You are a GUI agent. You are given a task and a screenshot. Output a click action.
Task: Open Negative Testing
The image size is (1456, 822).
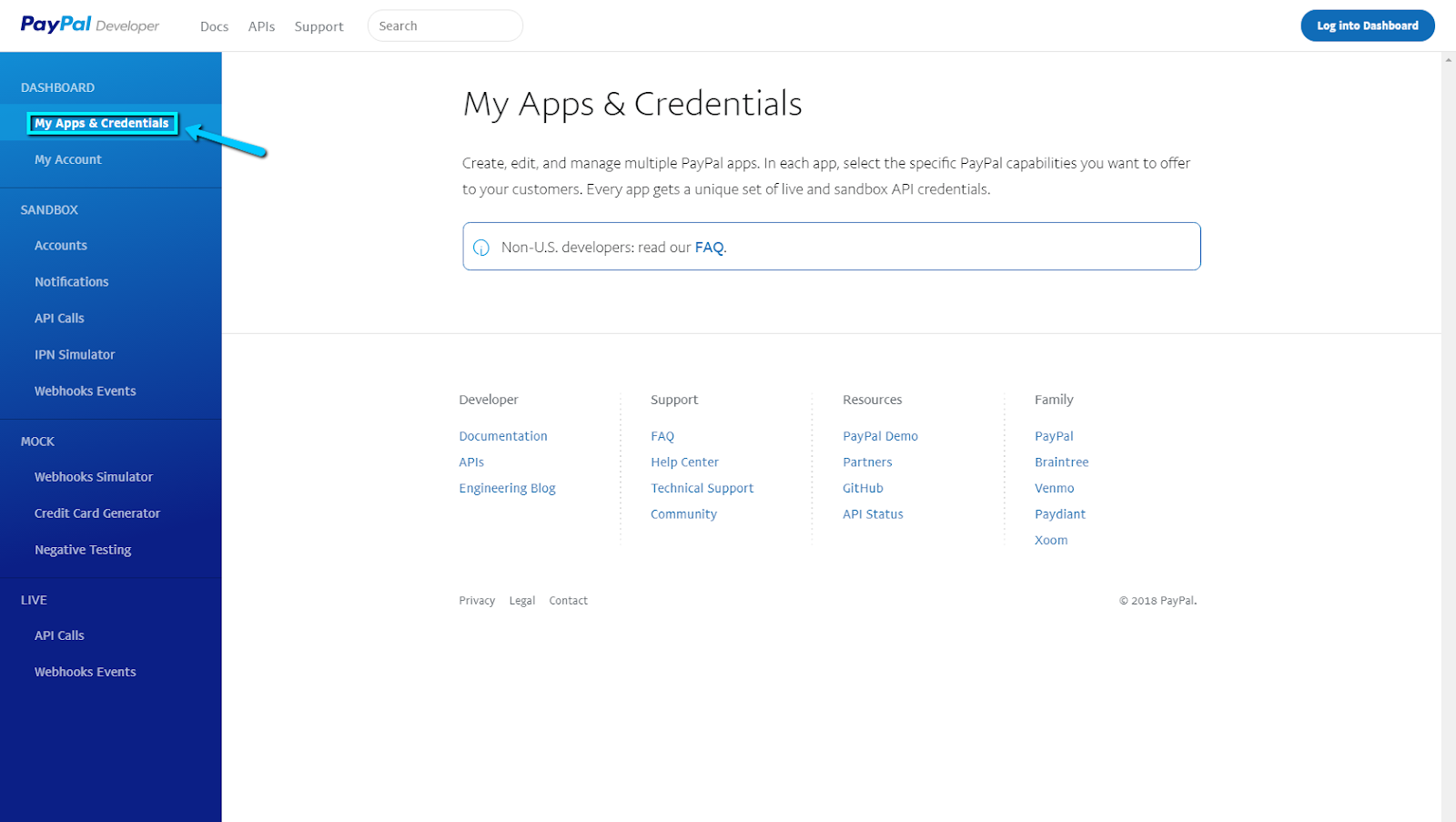point(83,550)
